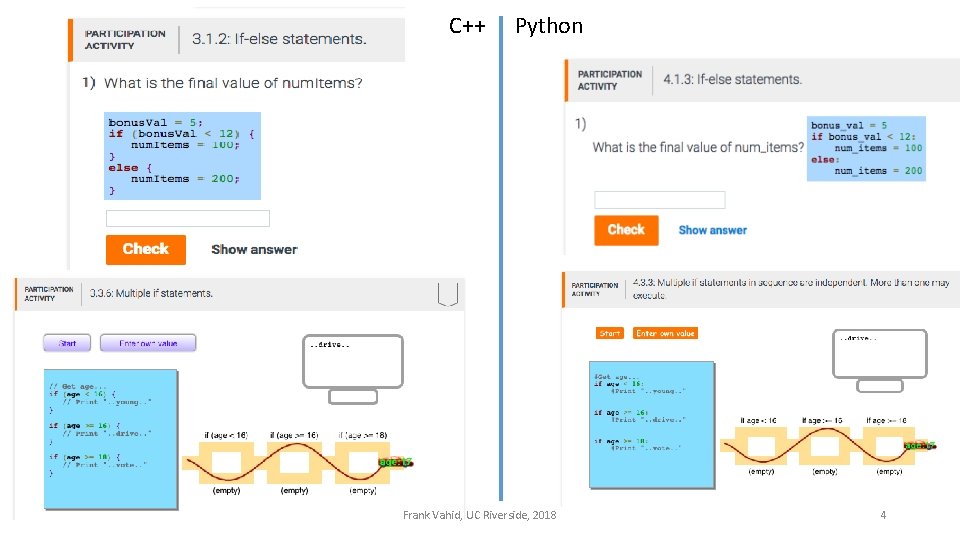Click the 'if (age >= 18)' box in C++ animation
This screenshot has height=540, width=960.
pos(362,463)
